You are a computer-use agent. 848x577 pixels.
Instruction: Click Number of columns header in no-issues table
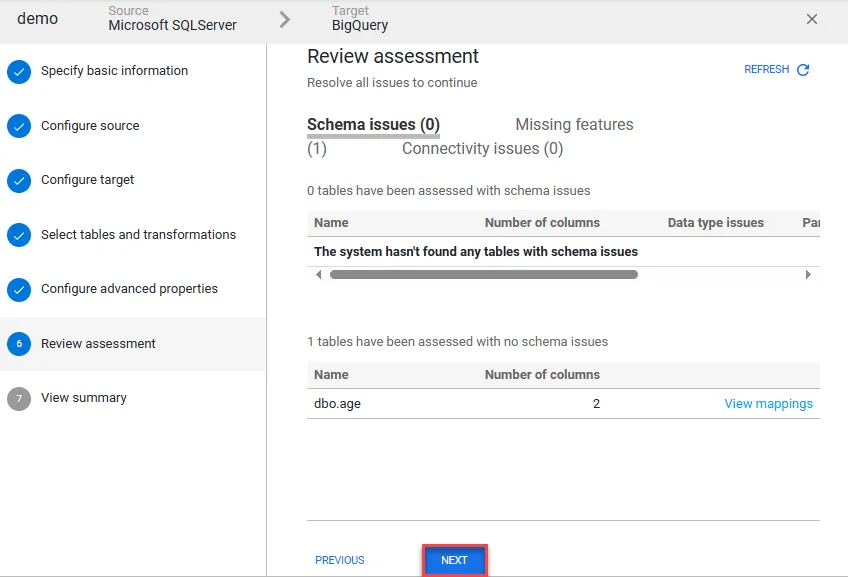[x=542, y=375]
